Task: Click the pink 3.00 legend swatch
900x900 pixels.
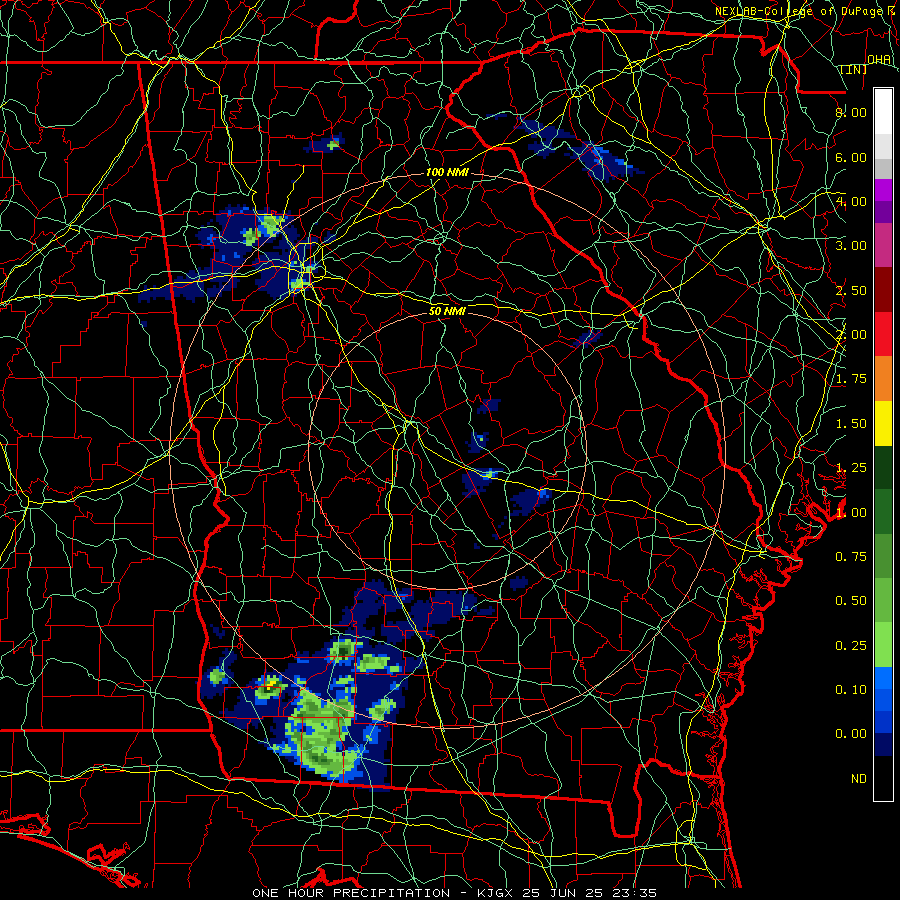Action: [x=883, y=245]
